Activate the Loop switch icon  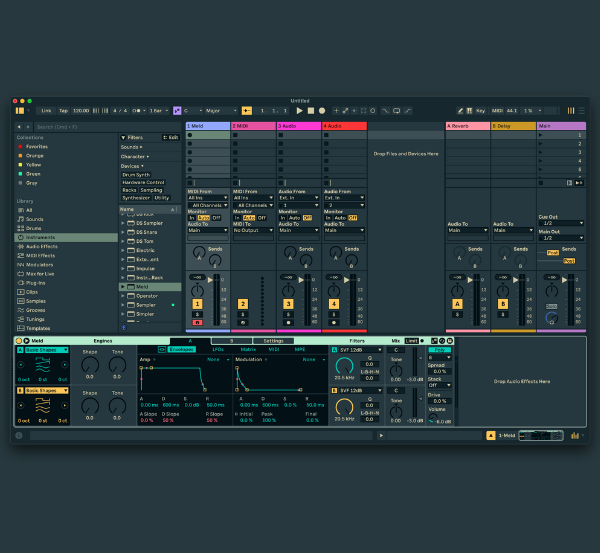coord(396,111)
